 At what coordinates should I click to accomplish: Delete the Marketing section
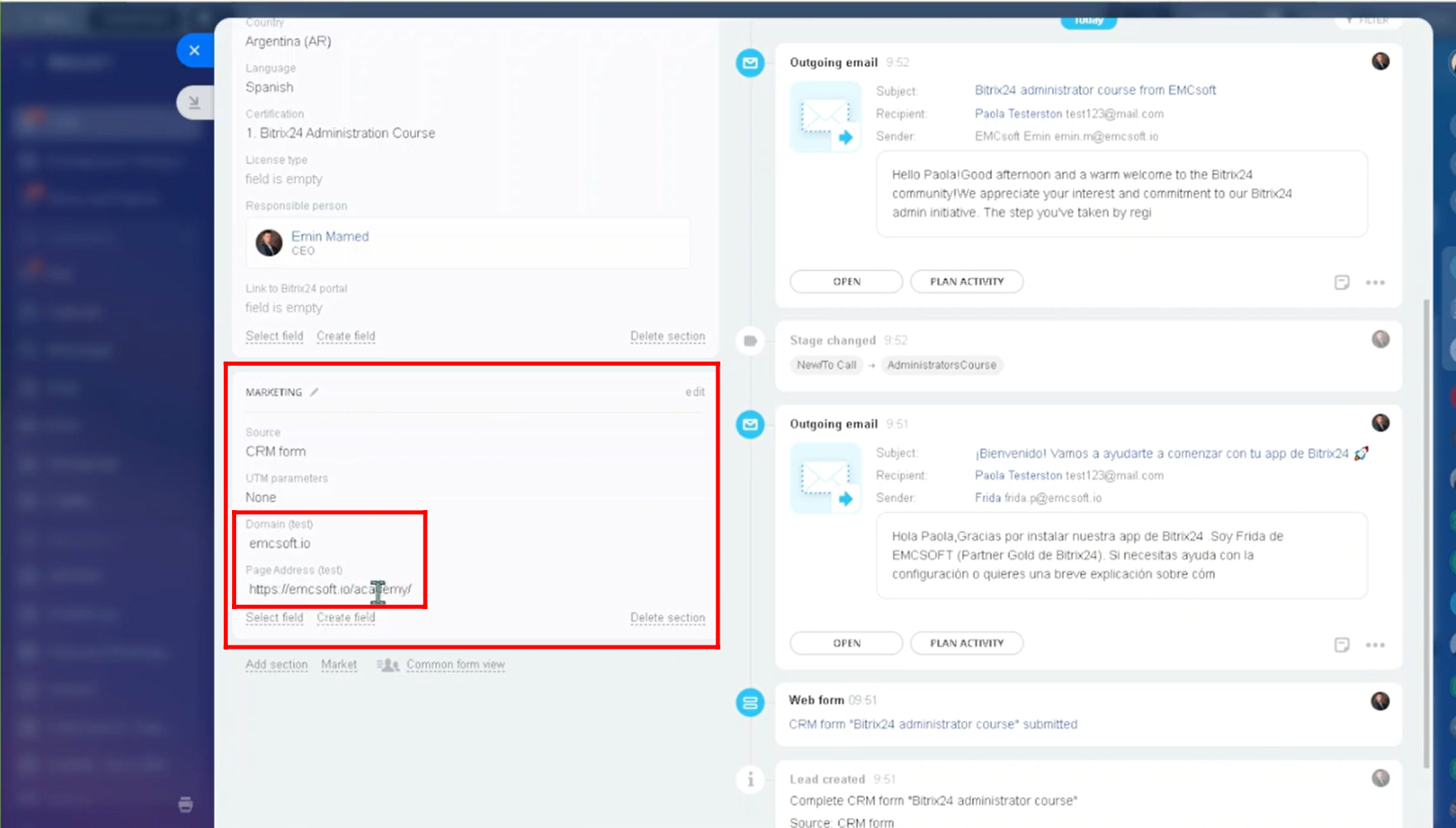click(x=668, y=617)
